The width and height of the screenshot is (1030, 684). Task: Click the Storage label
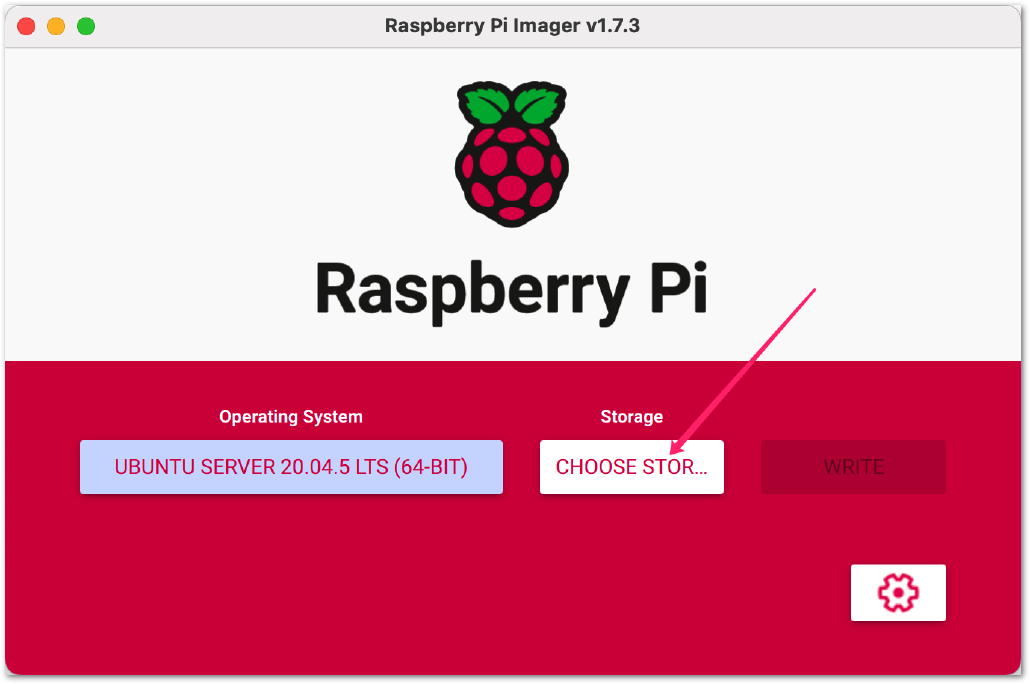(631, 417)
